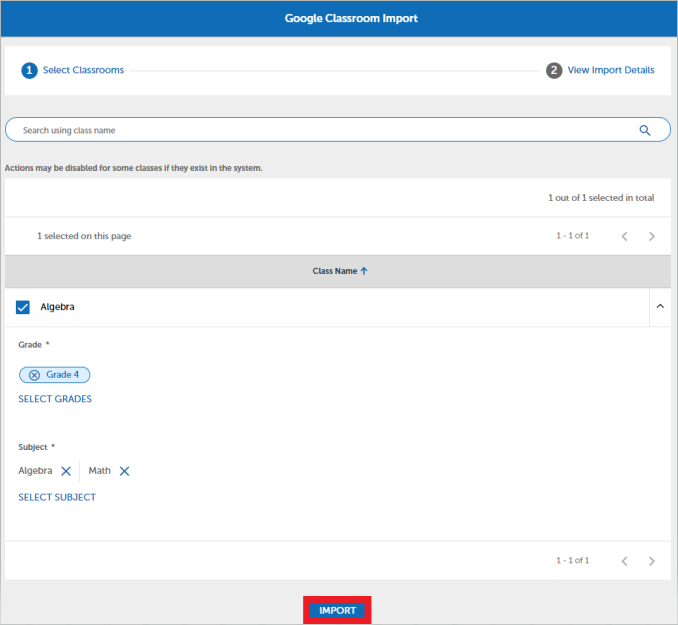Click the IMPORT button

pos(337,610)
